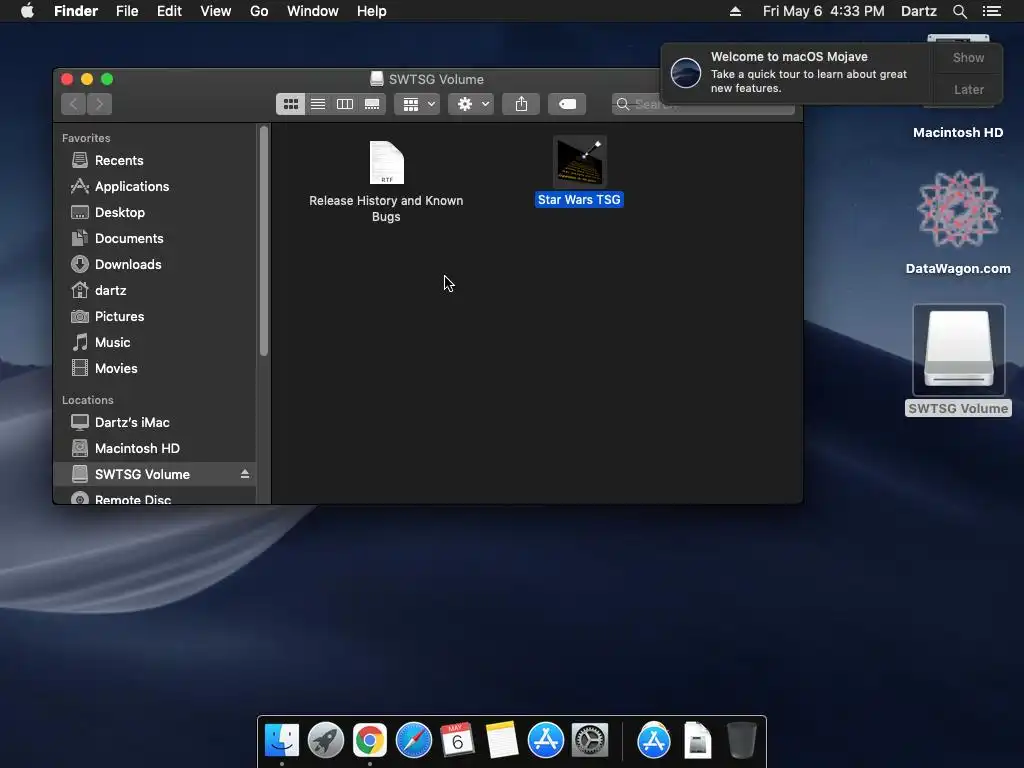Open the App Store icon beside the Dock divider

[x=654, y=741]
